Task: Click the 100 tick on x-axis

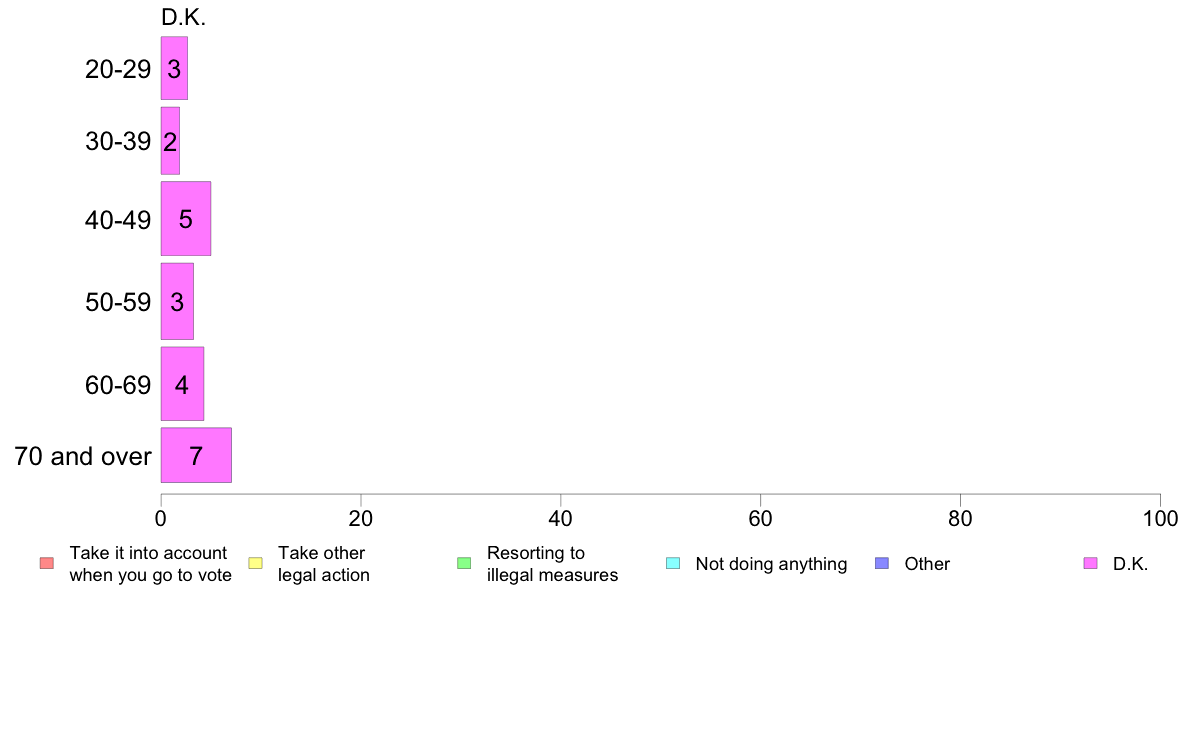Action: (1160, 518)
